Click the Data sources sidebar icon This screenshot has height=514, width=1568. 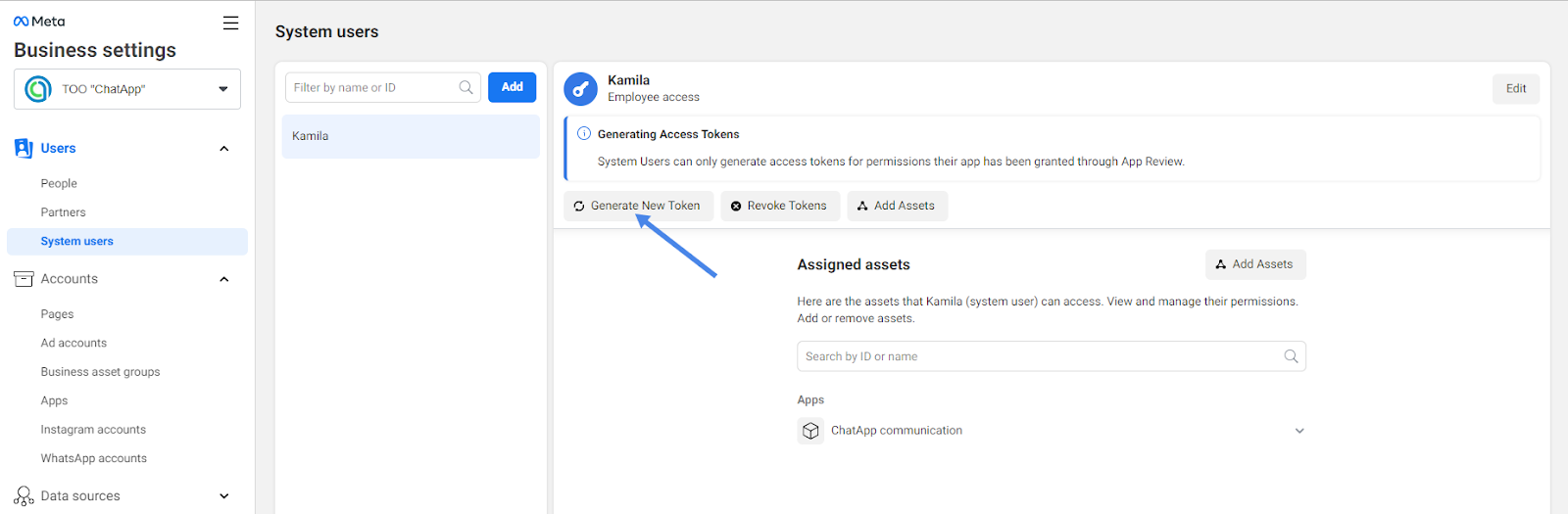click(24, 496)
